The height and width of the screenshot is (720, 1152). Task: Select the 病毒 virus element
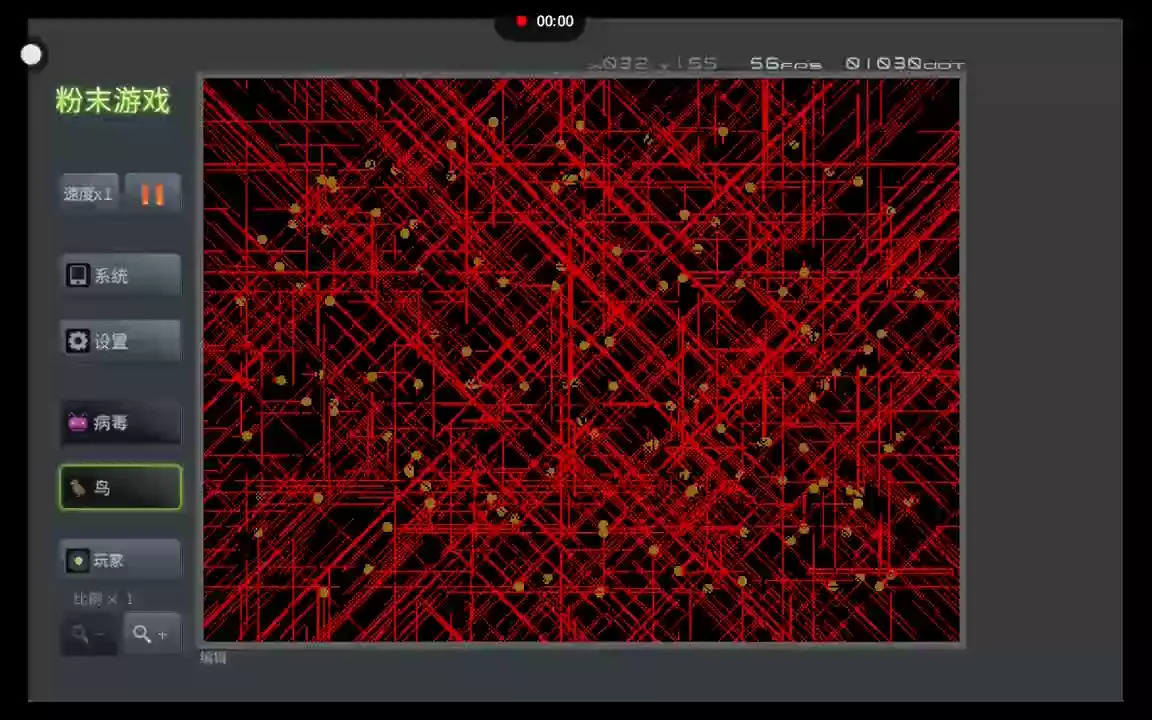pos(120,422)
